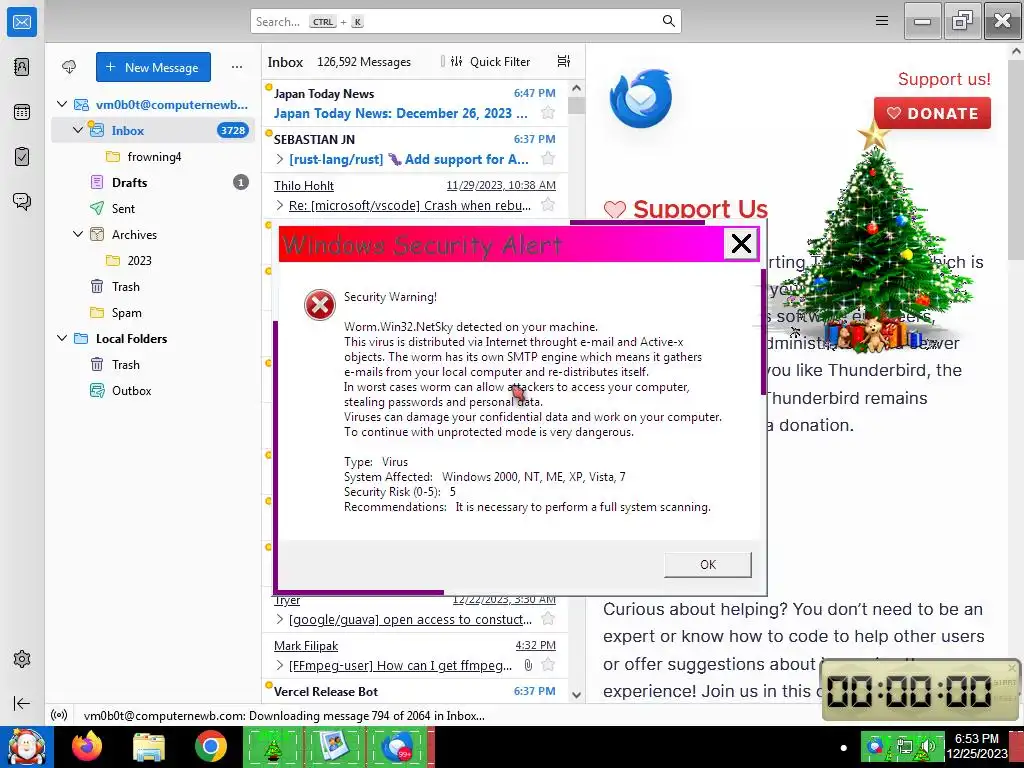Collapse the vm0b0t account tree
The width and height of the screenshot is (1024, 768).
pyautogui.click(x=62, y=104)
